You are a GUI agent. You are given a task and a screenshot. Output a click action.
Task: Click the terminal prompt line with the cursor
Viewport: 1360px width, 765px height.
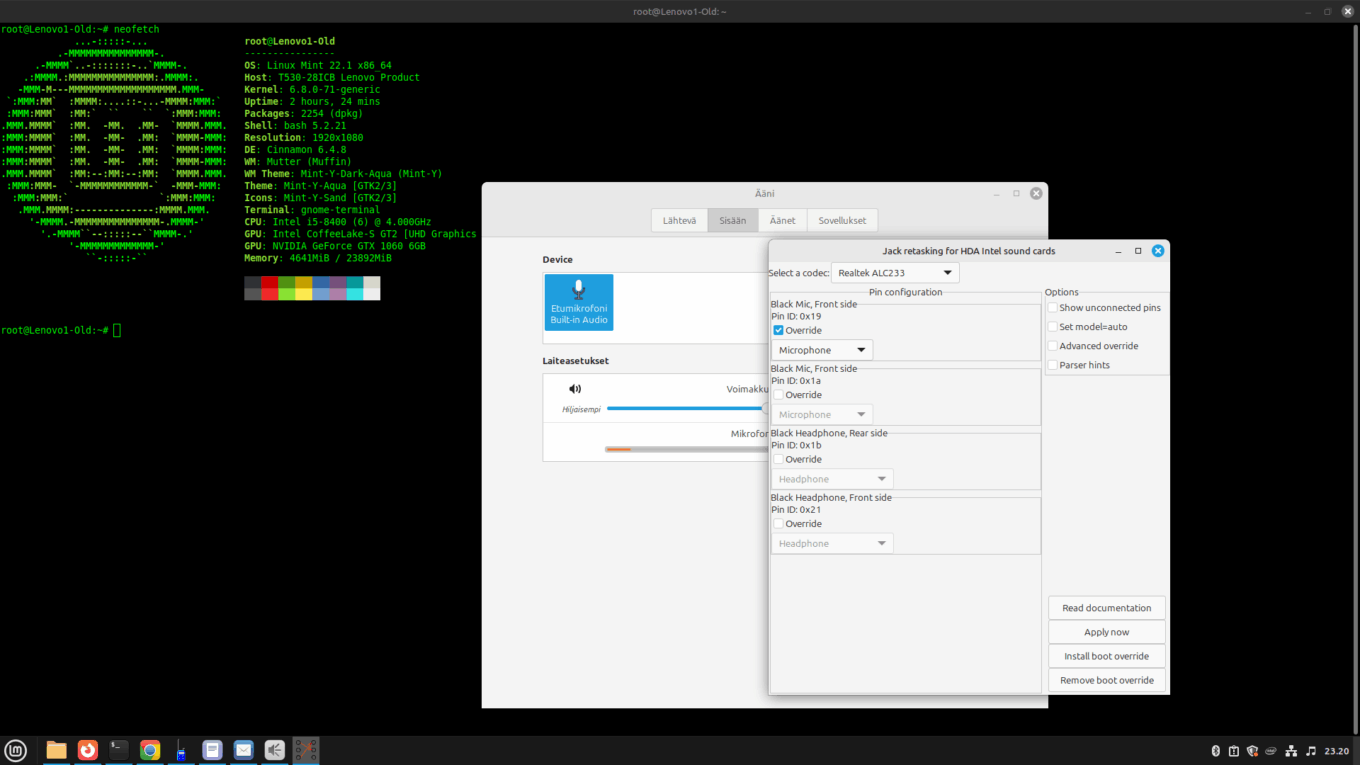coord(60,330)
